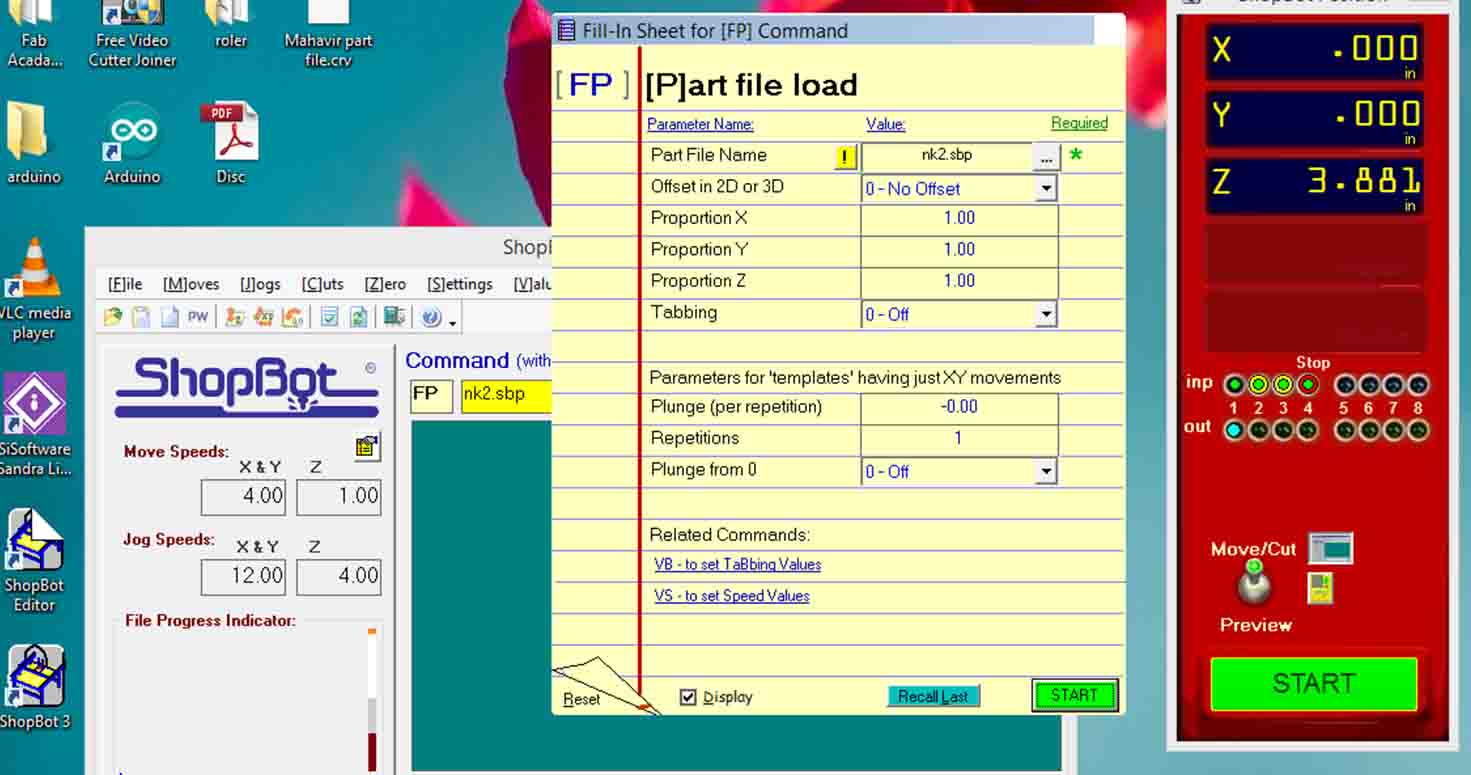Toggle output 3 indicator light

point(1284,430)
